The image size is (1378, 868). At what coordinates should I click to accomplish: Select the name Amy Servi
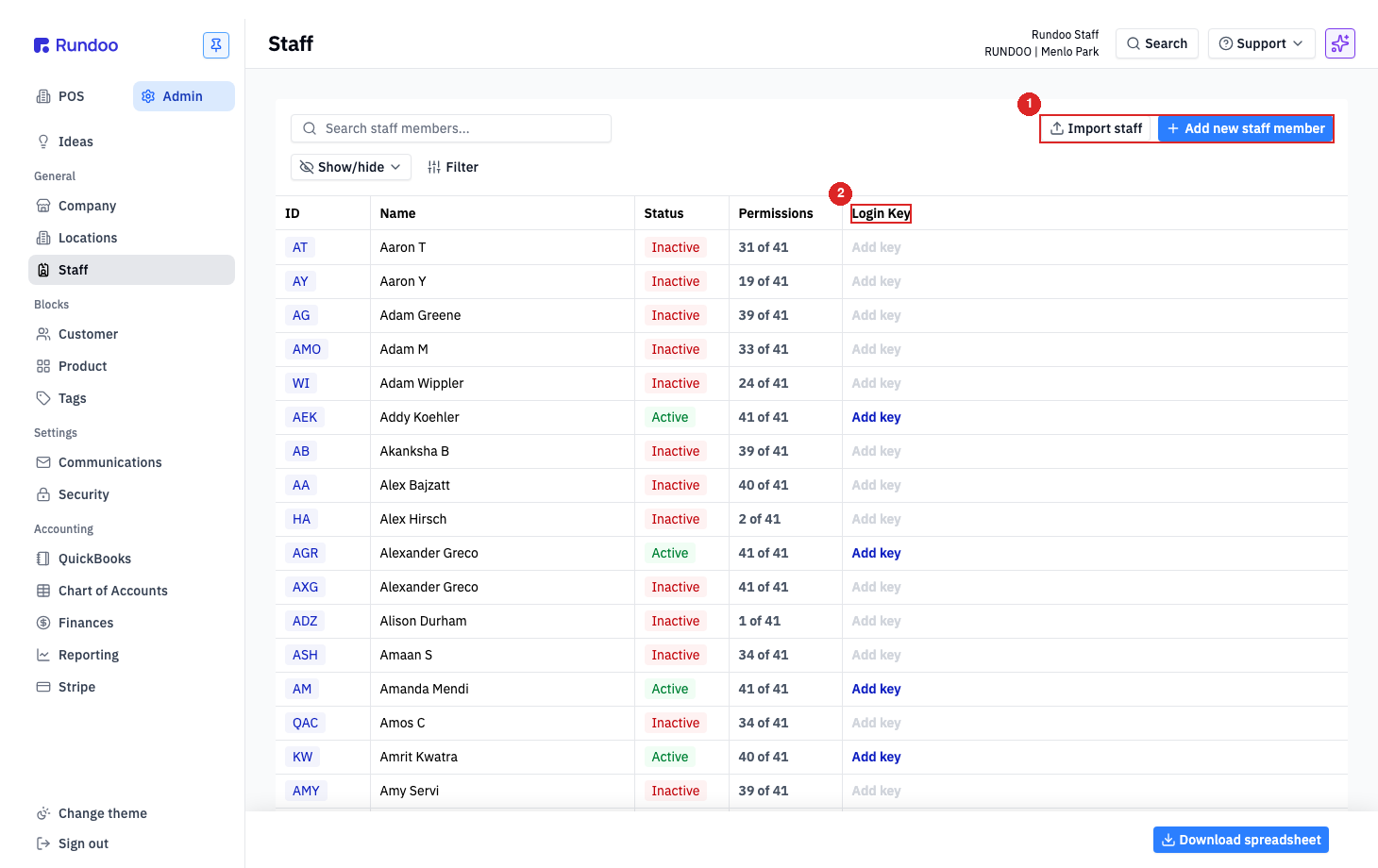click(x=410, y=791)
